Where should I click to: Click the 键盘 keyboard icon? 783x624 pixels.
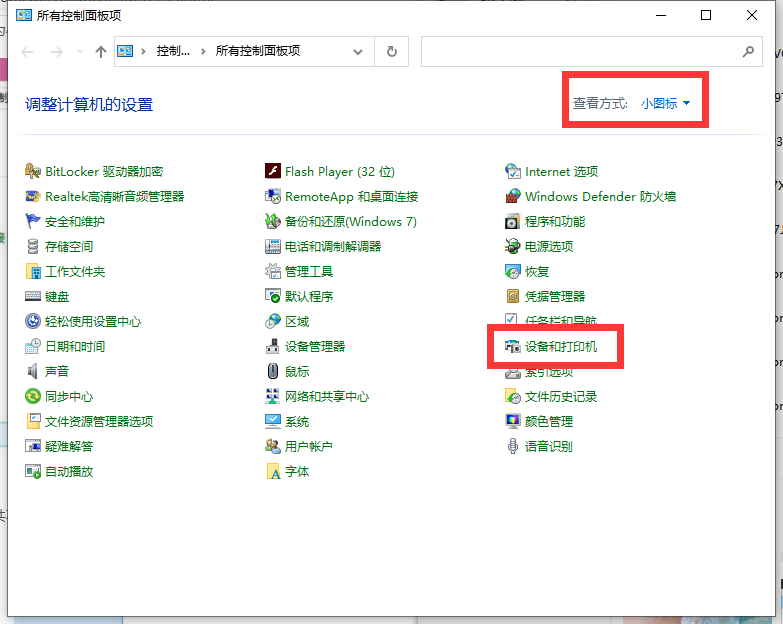32,297
